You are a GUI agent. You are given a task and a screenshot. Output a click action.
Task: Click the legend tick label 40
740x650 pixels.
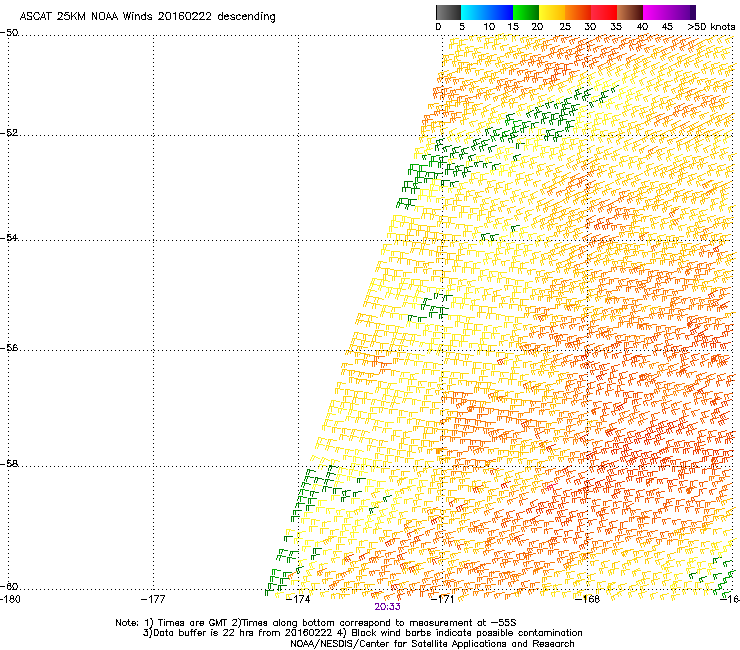pos(642,27)
